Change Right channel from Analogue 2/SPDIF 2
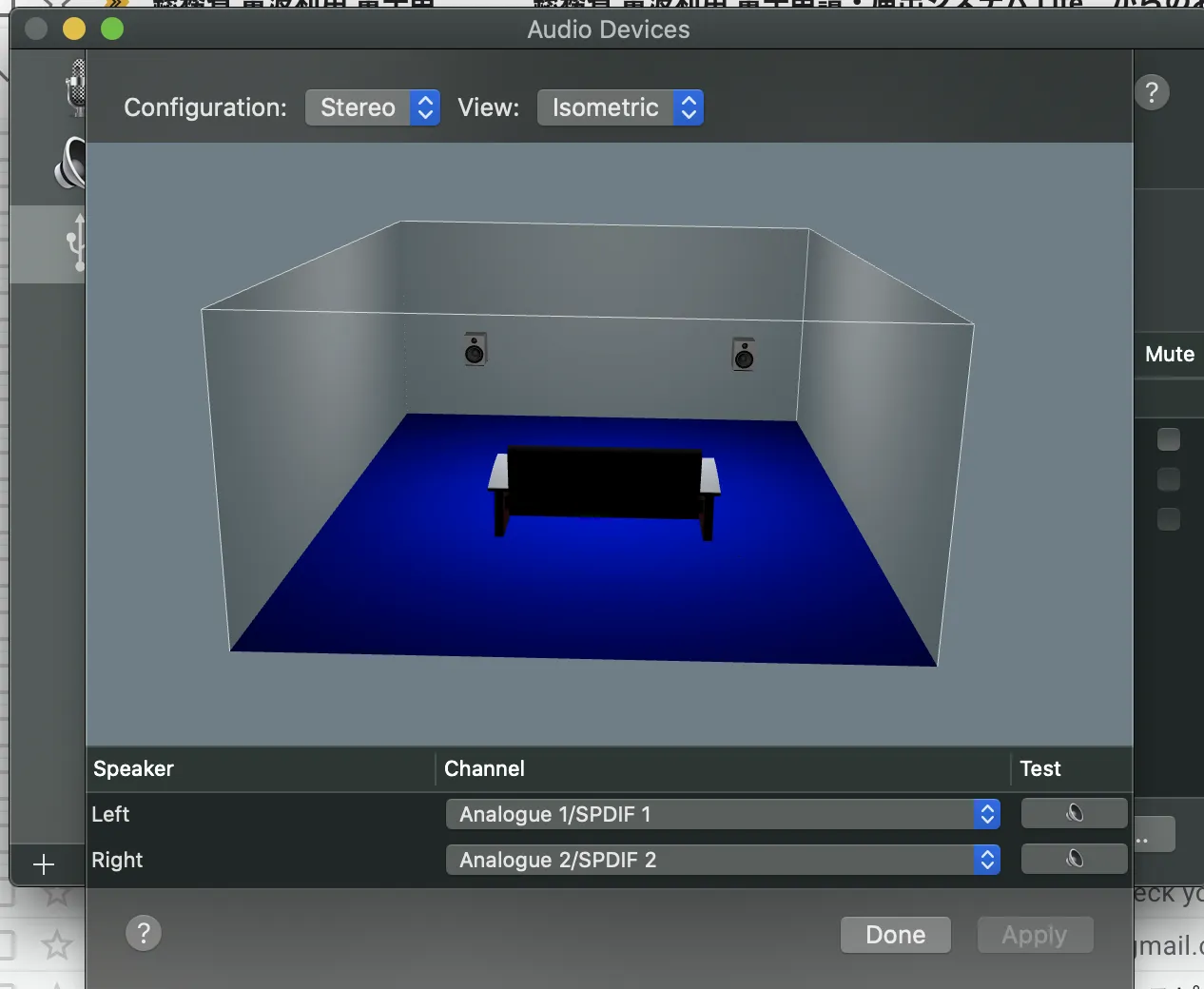The width and height of the screenshot is (1204, 989). coord(722,860)
